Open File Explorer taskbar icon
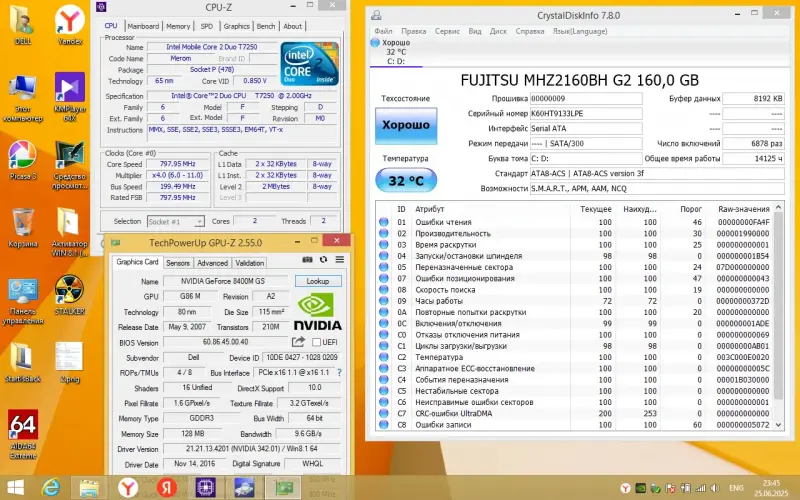The image size is (800, 500). 89,488
